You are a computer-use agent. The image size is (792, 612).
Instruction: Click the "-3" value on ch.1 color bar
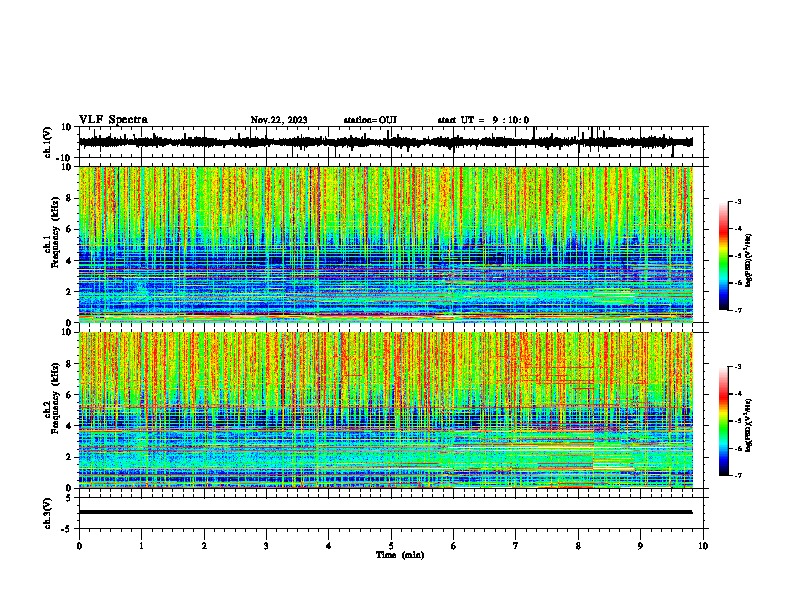pyautogui.click(x=737, y=201)
